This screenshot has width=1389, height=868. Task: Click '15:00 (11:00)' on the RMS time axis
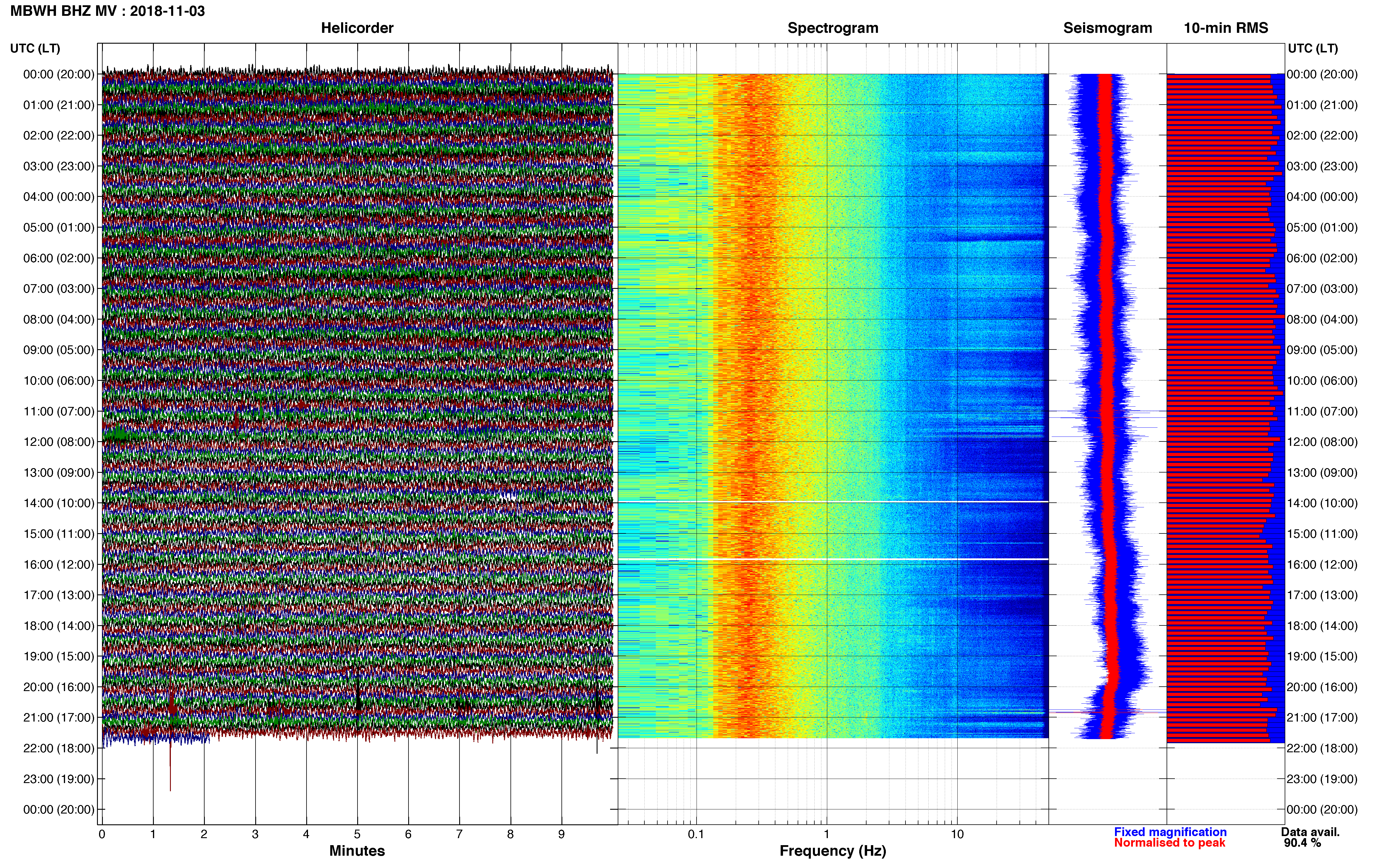point(1322,534)
